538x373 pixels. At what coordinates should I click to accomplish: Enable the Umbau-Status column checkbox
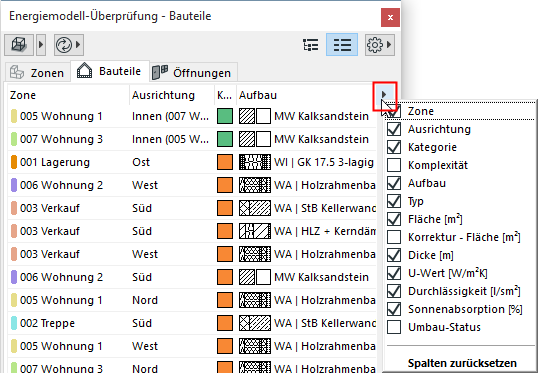(394, 327)
